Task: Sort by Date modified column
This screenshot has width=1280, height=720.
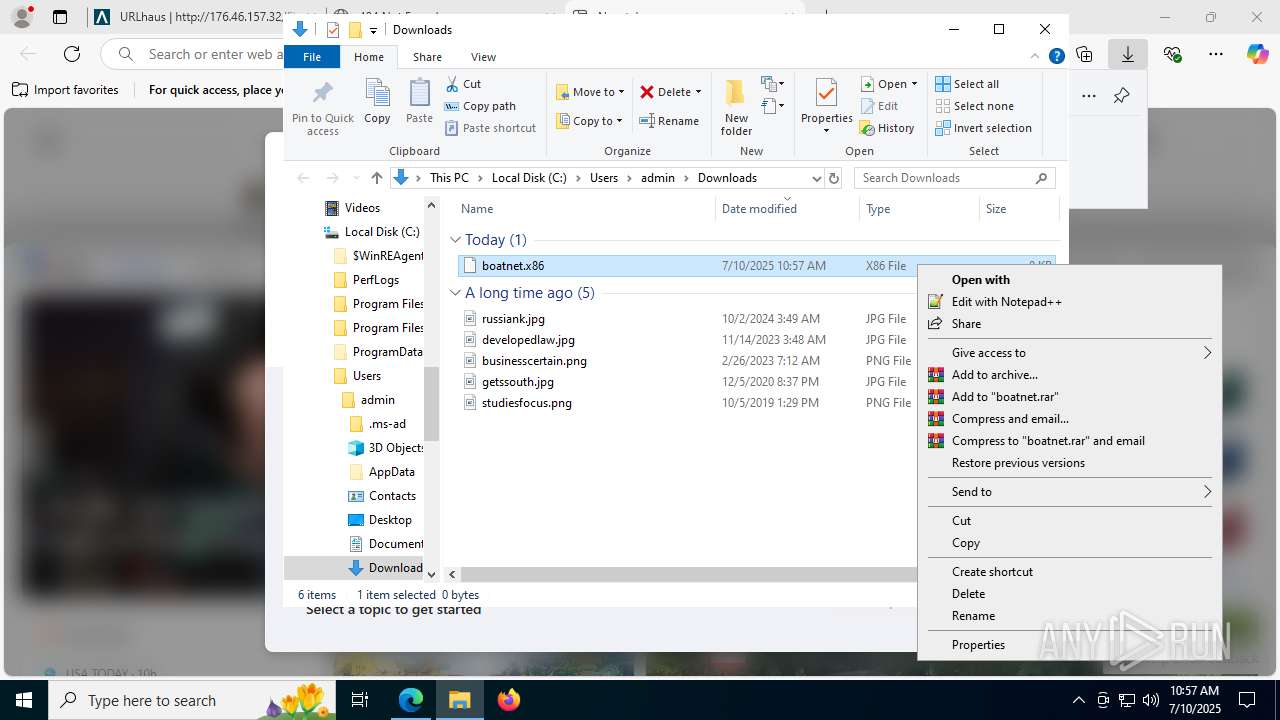Action: coord(787,209)
